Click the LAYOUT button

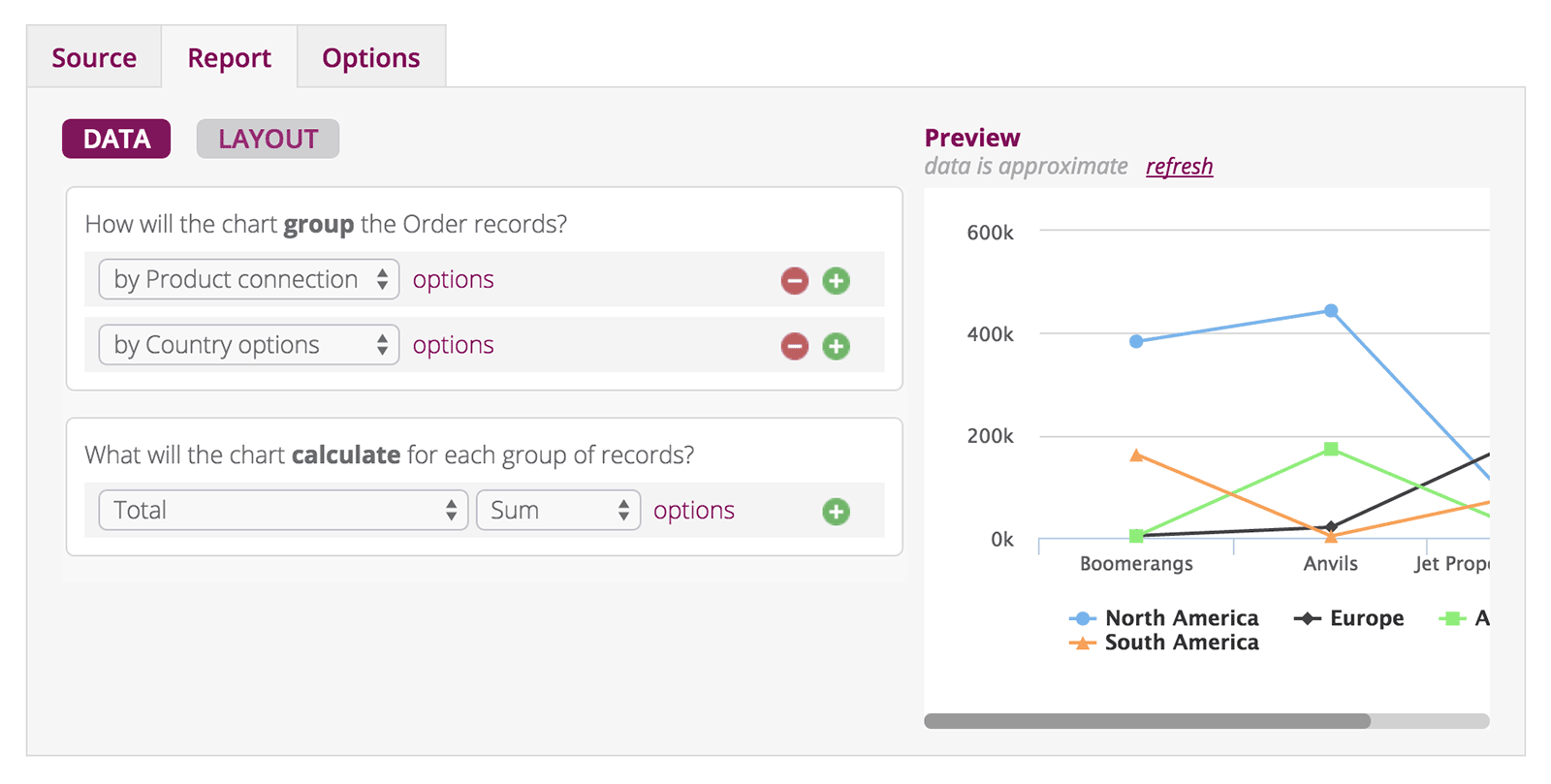tap(268, 139)
